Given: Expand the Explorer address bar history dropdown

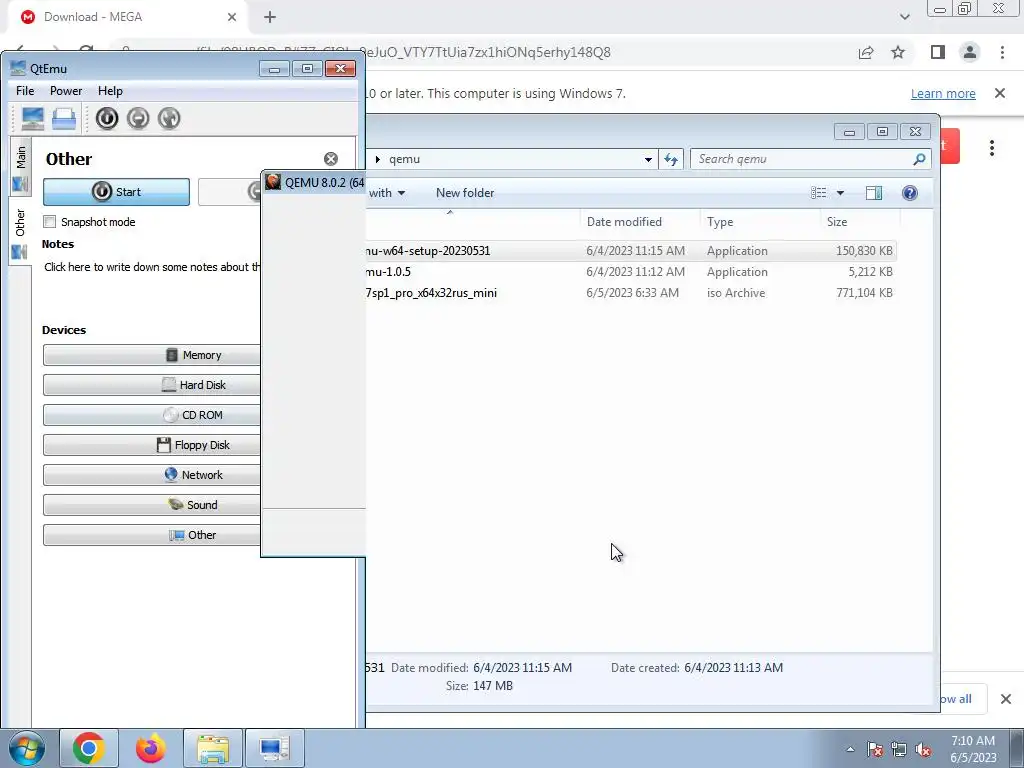Looking at the screenshot, I should point(648,159).
